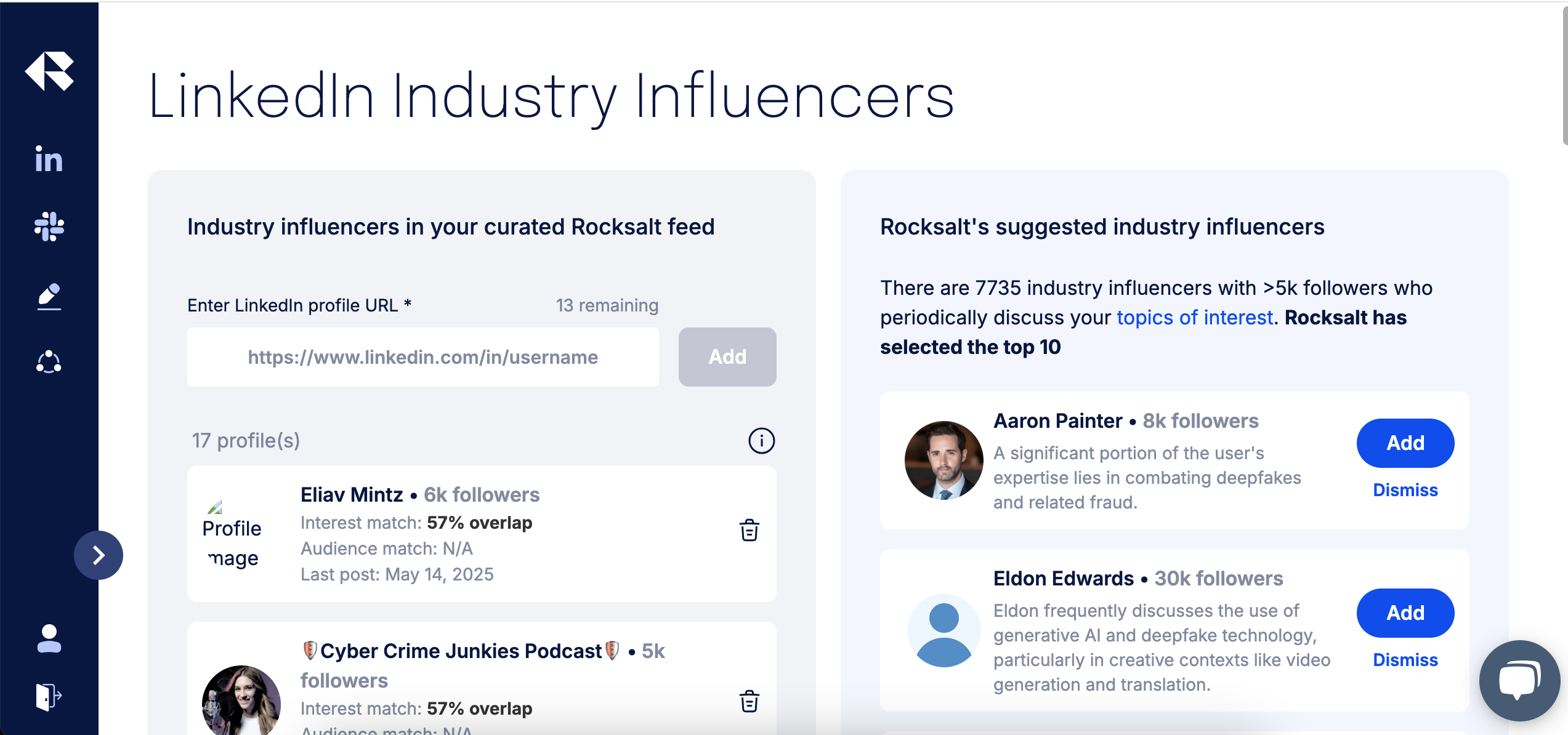Screen dimensions: 1568x735
Task: Click 'Last post: May 14, 2025' text
Action: point(397,574)
